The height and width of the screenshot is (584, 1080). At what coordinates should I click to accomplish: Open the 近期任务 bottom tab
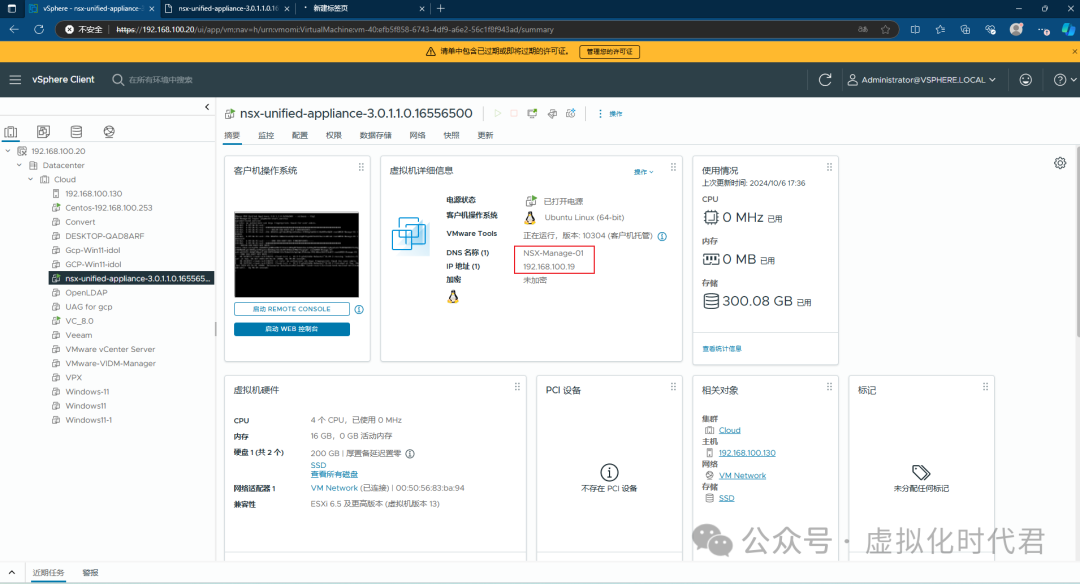pos(48,573)
